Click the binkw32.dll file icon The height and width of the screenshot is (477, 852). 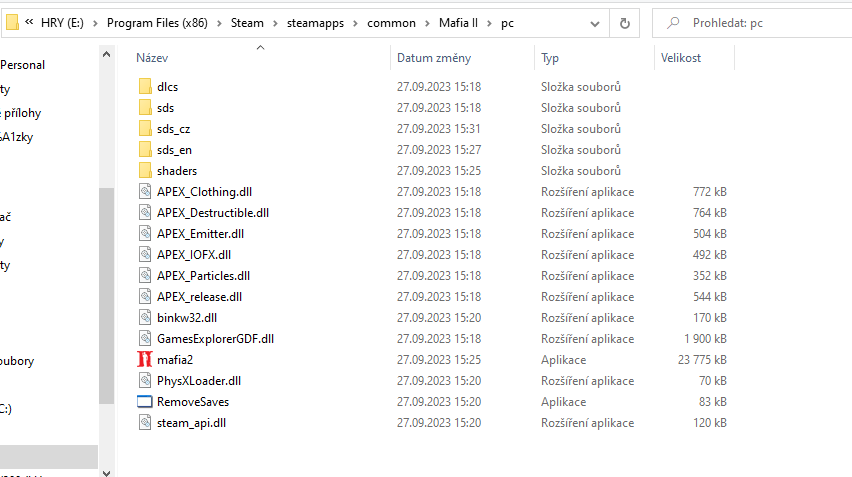(145, 318)
